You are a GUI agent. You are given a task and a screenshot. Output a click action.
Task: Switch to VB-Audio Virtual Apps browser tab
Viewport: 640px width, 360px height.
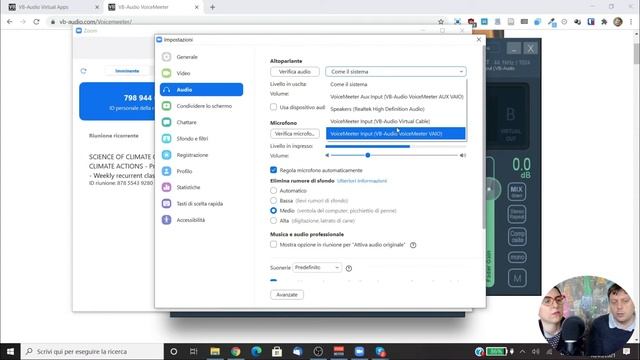53,7
